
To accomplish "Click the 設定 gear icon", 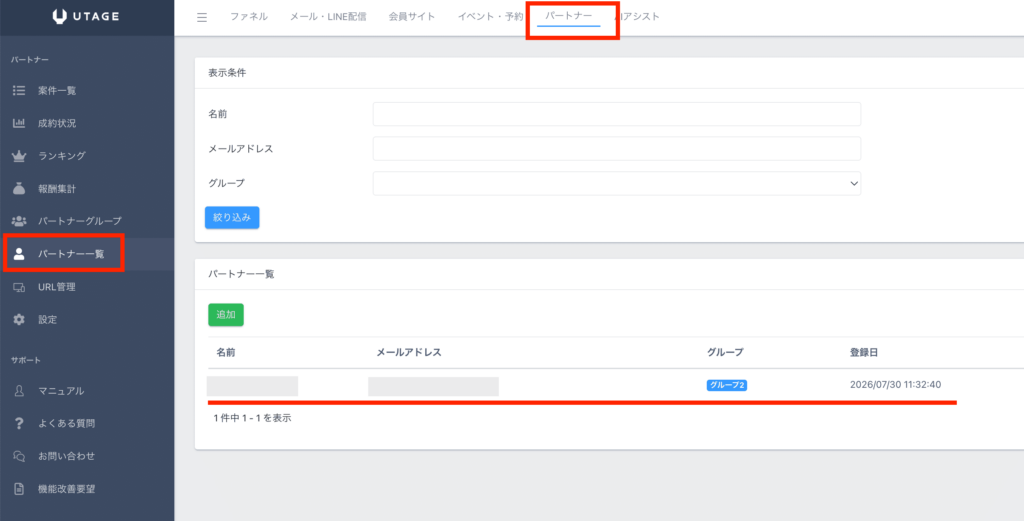I will click(19, 320).
